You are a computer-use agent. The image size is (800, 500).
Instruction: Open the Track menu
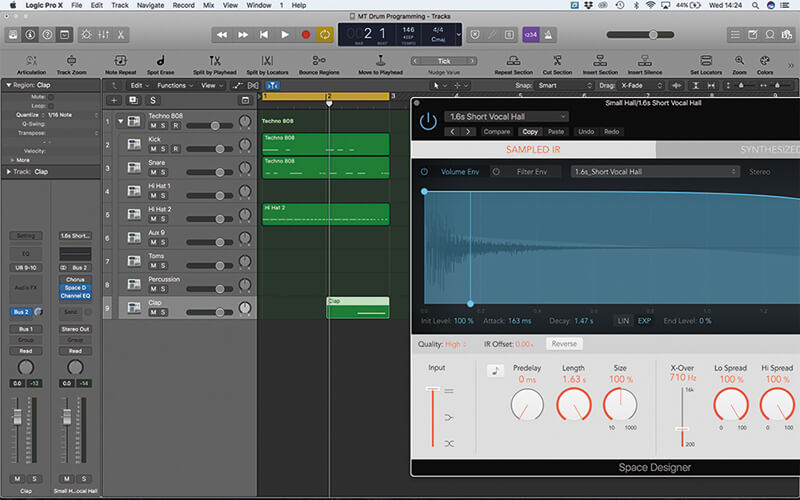pos(120,5)
